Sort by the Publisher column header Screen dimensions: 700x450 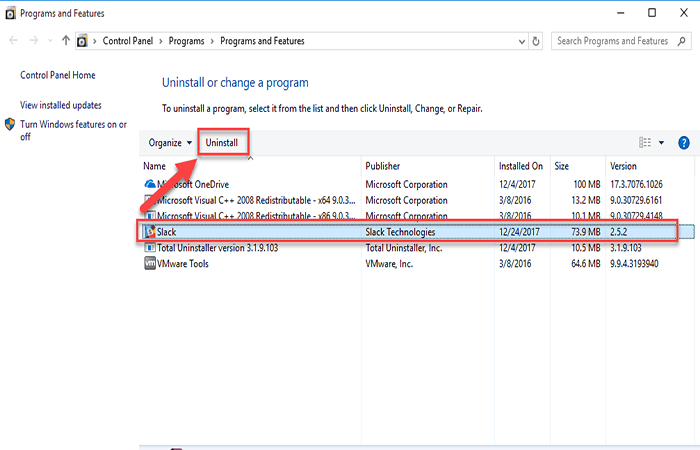tap(383, 166)
